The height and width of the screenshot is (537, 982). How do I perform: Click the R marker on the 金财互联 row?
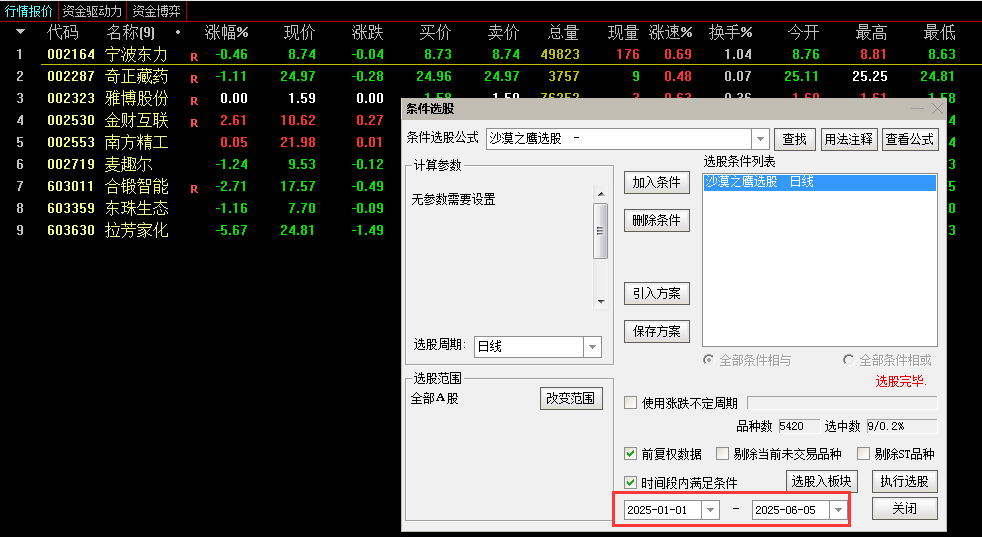tap(194, 123)
